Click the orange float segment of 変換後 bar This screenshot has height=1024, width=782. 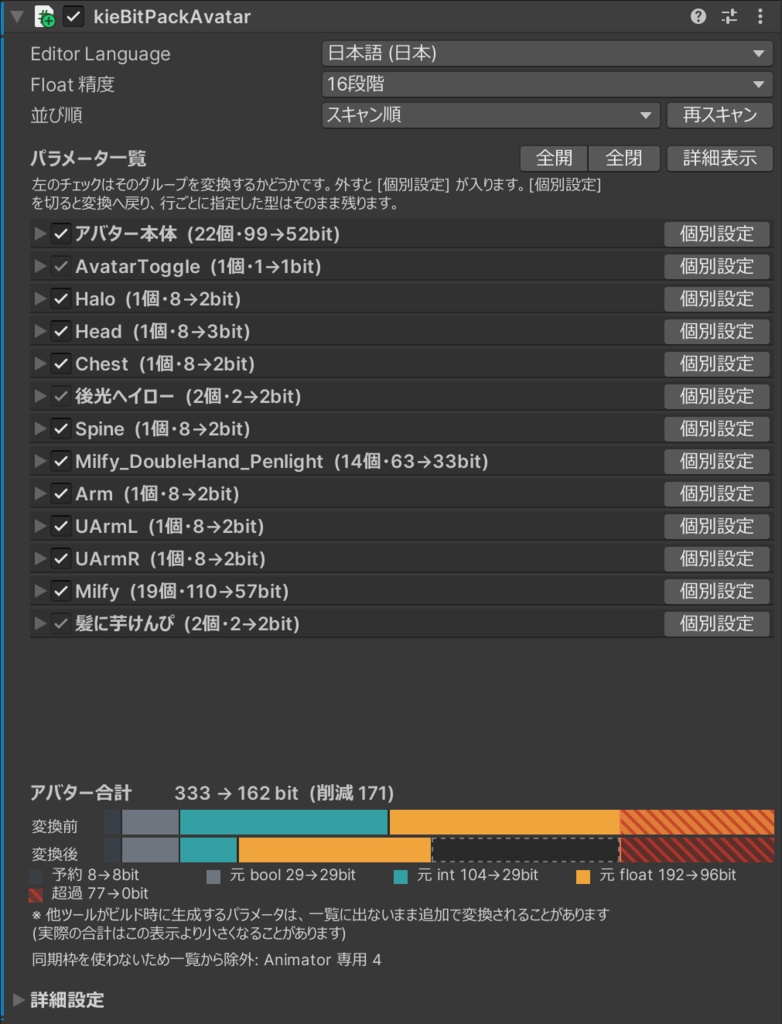(334, 850)
